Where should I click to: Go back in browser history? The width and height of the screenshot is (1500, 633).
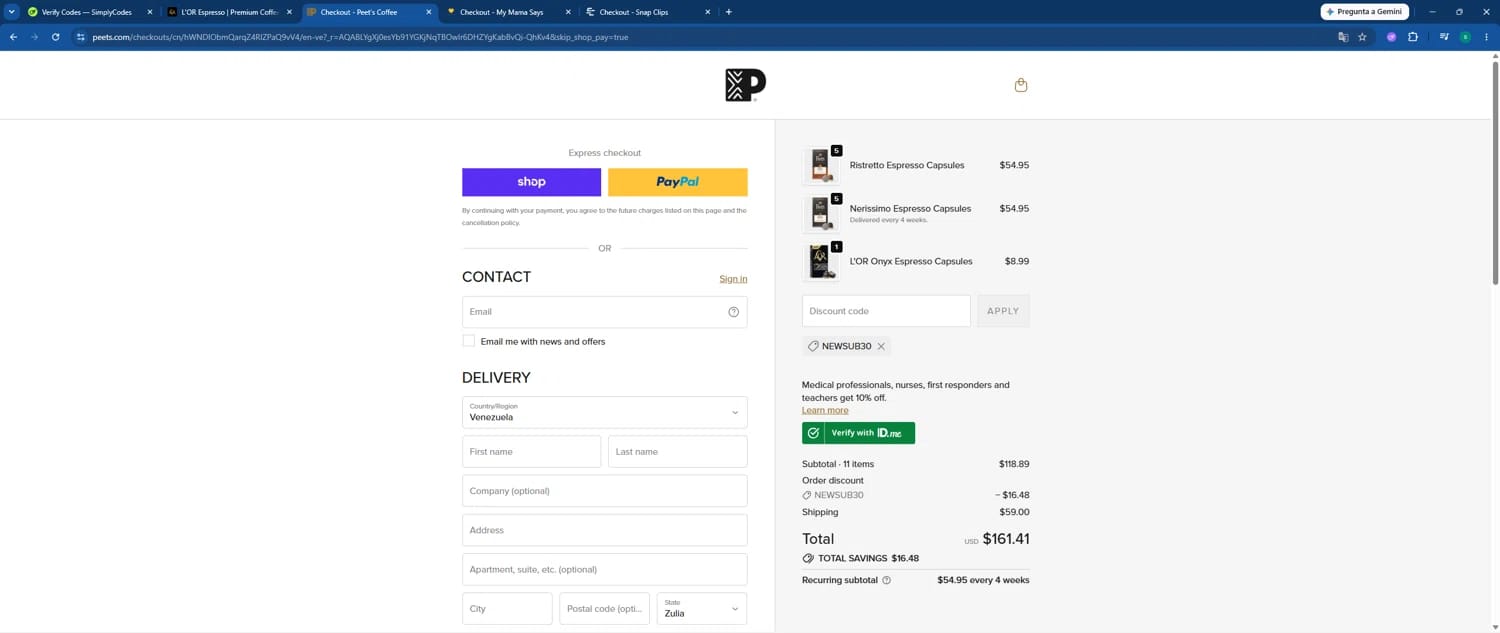[13, 37]
